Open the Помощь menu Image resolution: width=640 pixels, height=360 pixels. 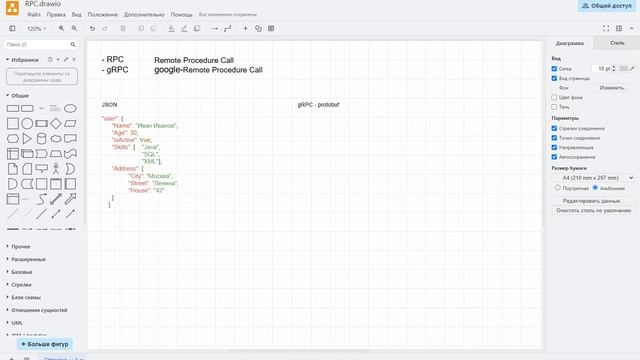[x=181, y=14]
